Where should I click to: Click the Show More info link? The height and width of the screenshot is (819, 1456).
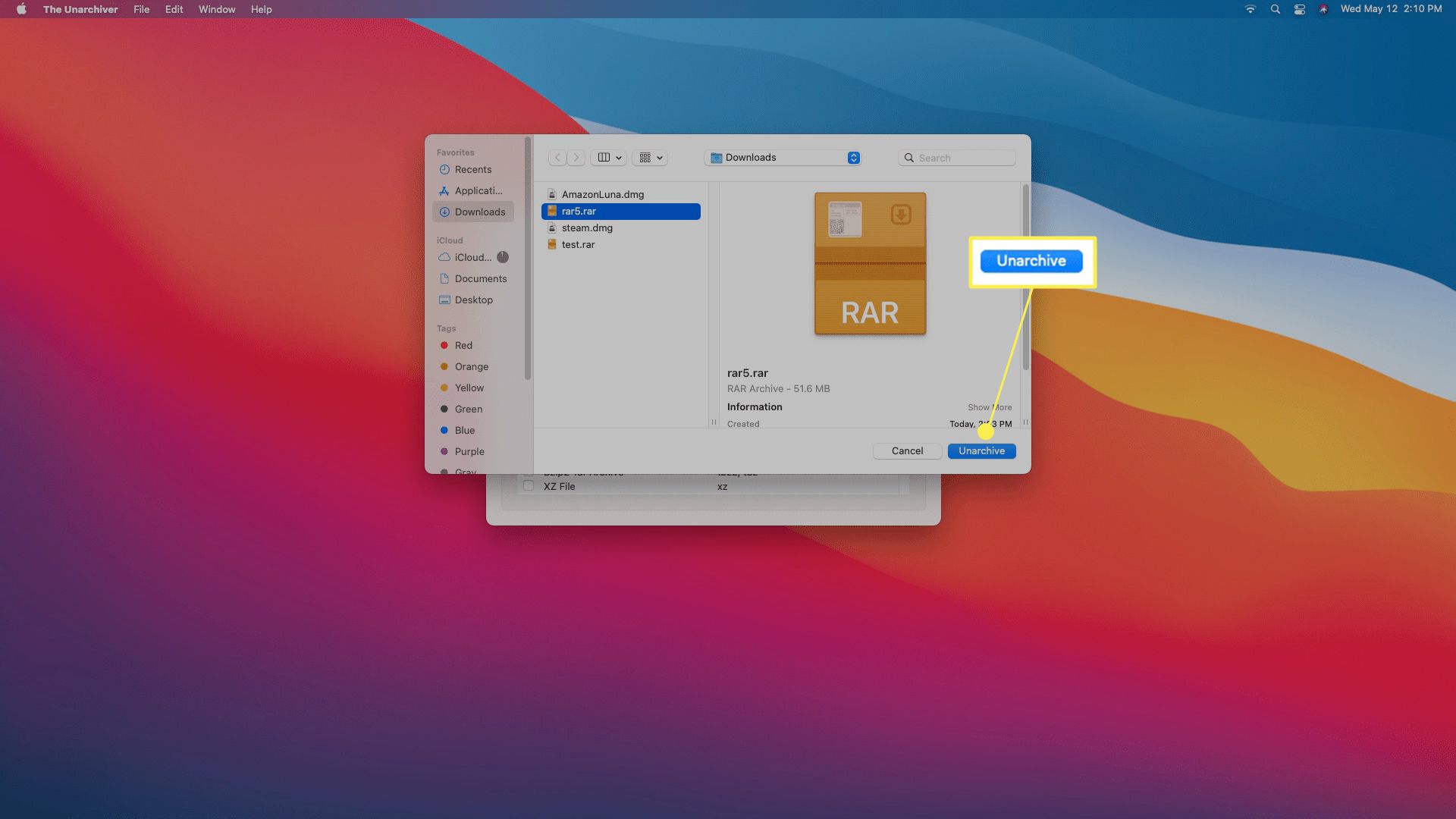click(988, 406)
